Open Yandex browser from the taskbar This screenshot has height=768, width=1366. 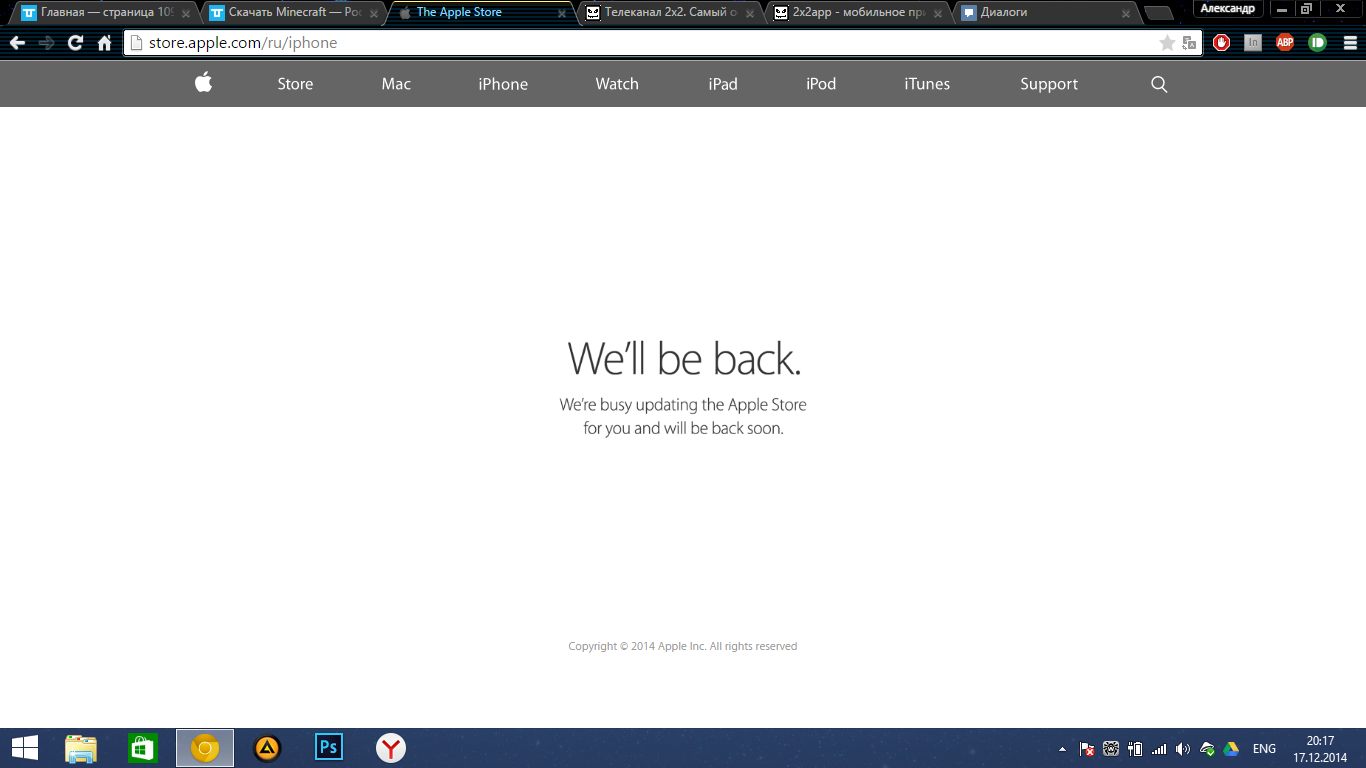coord(391,748)
